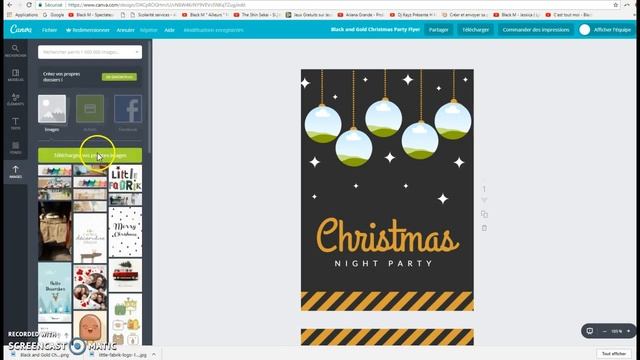Select the gifts and signs illustration thumbnail
The height and width of the screenshot is (360, 640).
coord(125,320)
